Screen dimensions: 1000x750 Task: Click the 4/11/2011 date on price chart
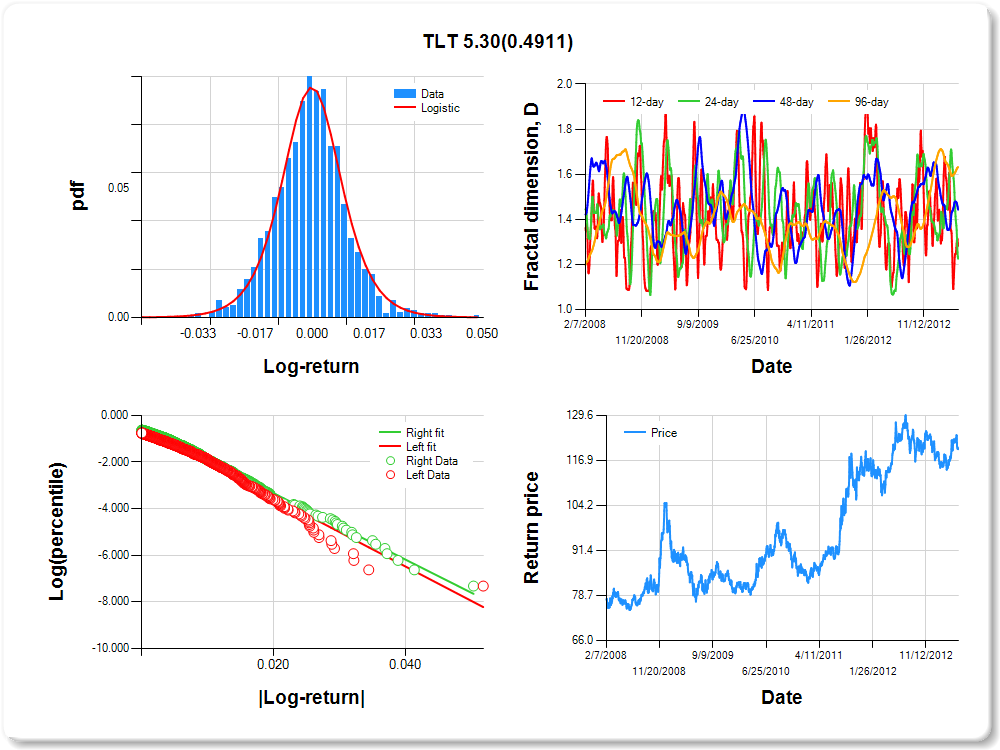click(818, 655)
